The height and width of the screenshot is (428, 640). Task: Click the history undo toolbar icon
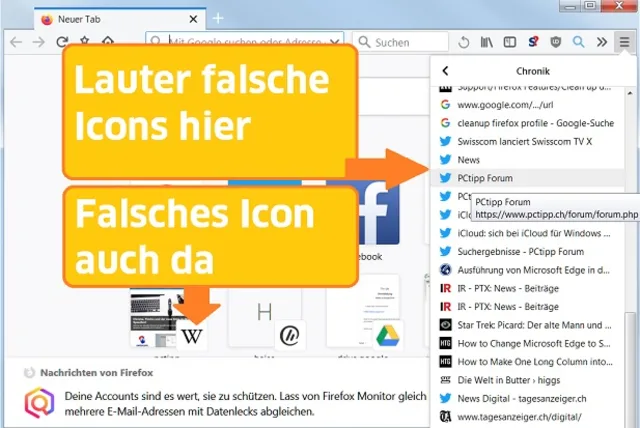464,42
